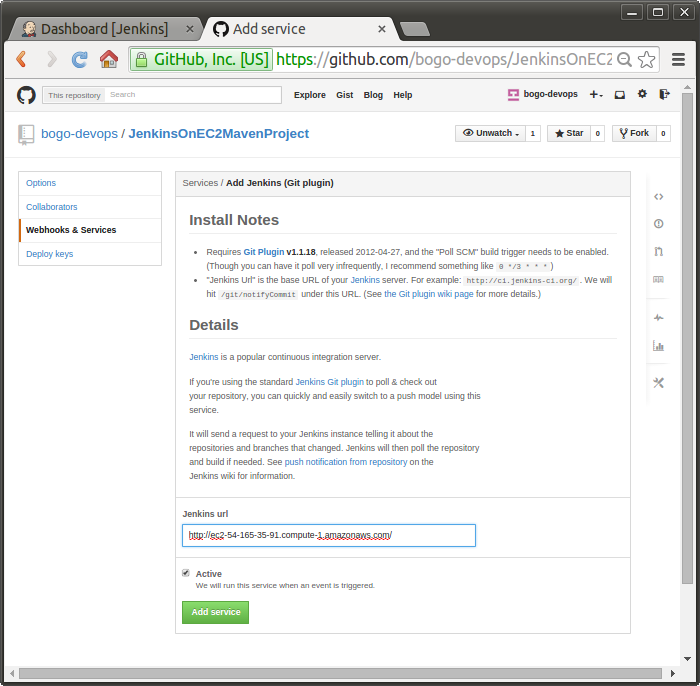Image resolution: width=700 pixels, height=686 pixels.
Task: Click the Jenkins link in Details paragraph
Action: (x=204, y=357)
